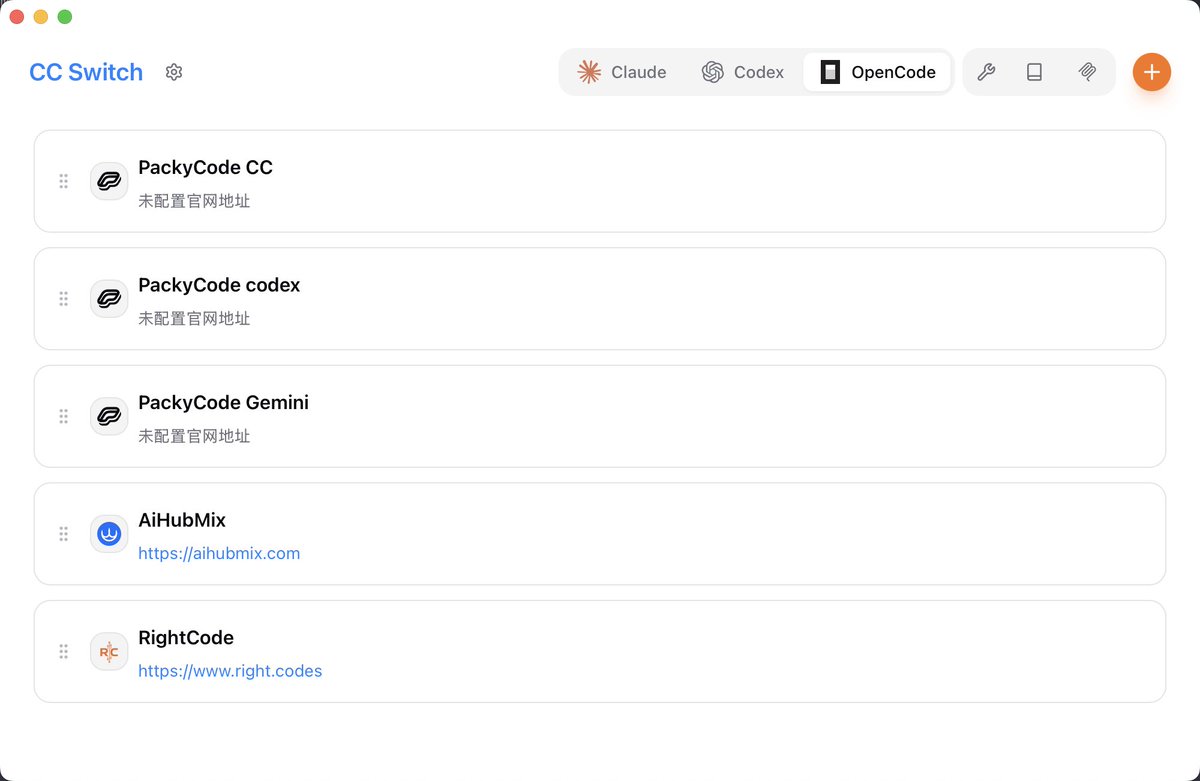Viewport: 1200px width, 781px height.
Task: Click the wrench tool icon
Action: 986,72
